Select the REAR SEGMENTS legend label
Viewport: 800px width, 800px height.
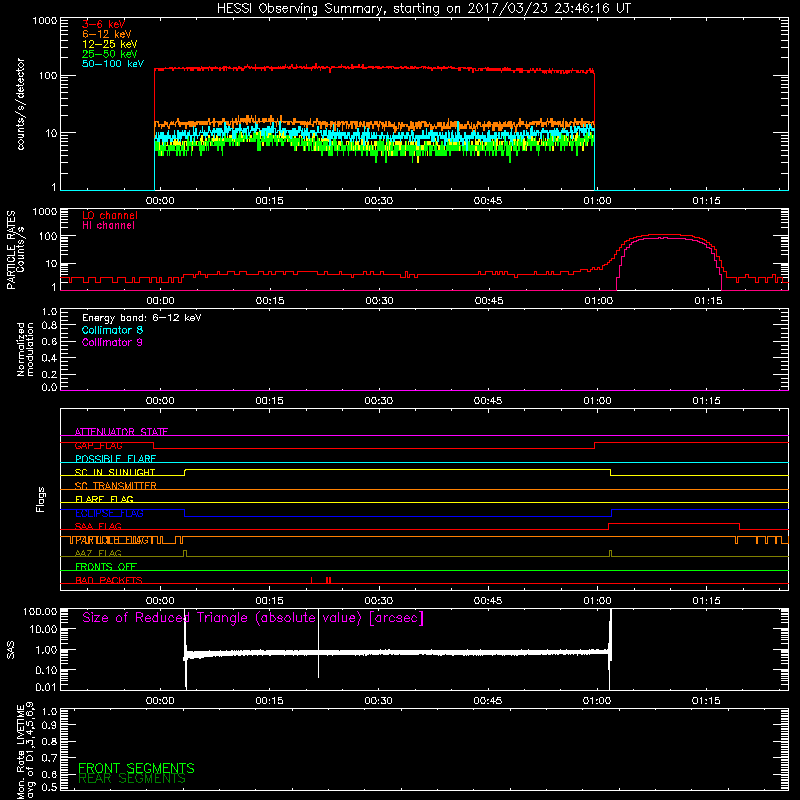click(x=132, y=779)
